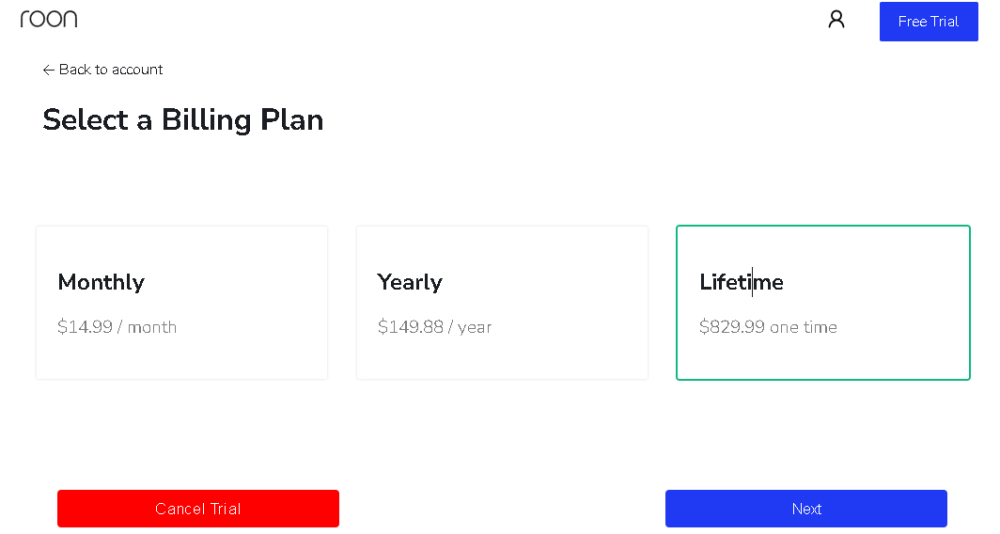1000x534 pixels.
Task: Pick the Lifetime billing plan card
Action: click(823, 302)
